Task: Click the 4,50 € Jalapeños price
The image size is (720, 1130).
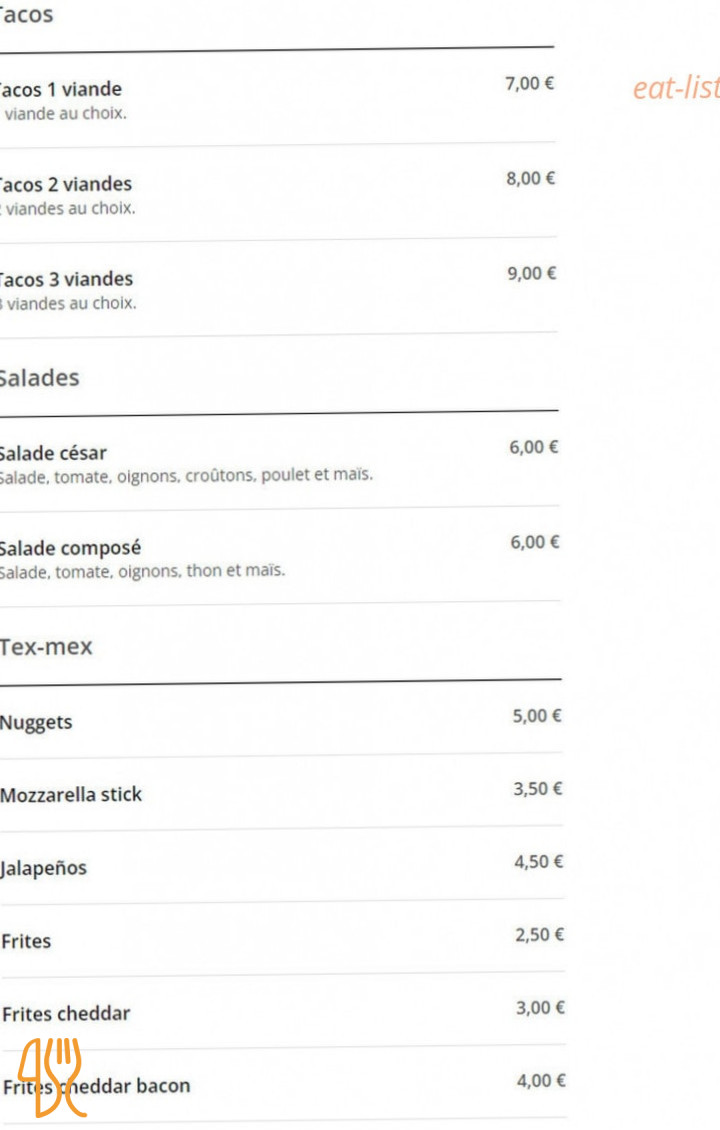Action: click(x=539, y=862)
